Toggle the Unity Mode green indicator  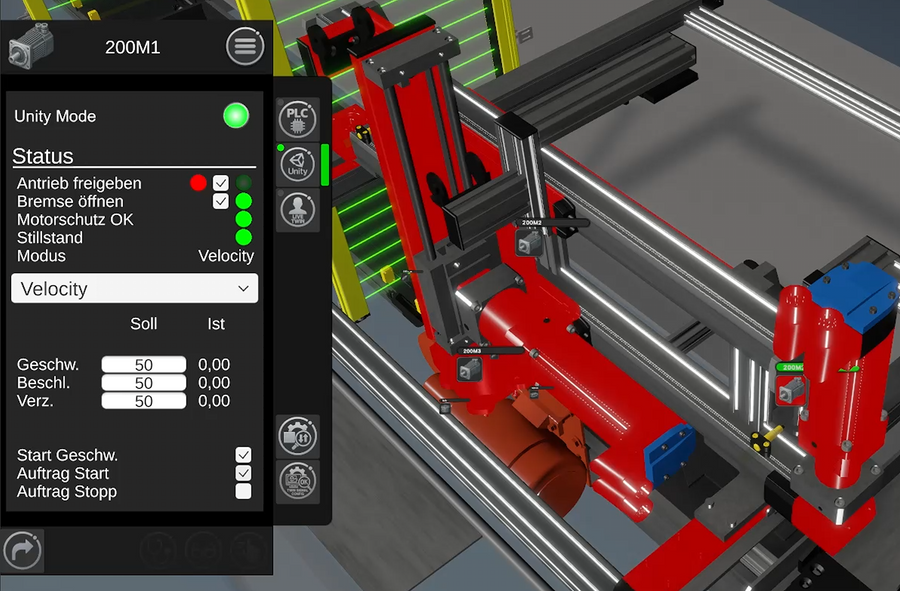click(x=236, y=116)
